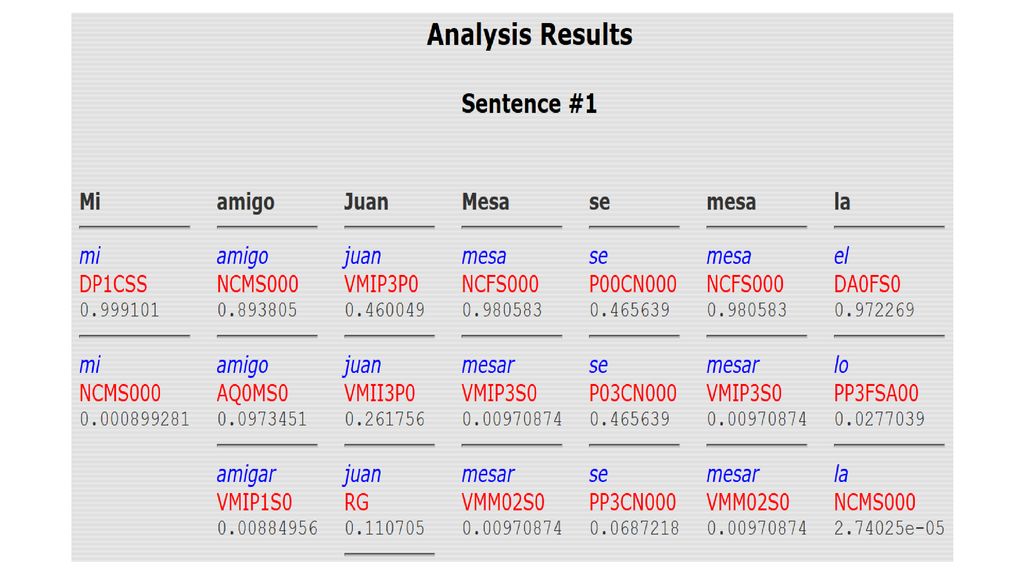Screen dimensions: 1024x576
Task: Select tag P00CN000 under se
Action: coord(633,284)
